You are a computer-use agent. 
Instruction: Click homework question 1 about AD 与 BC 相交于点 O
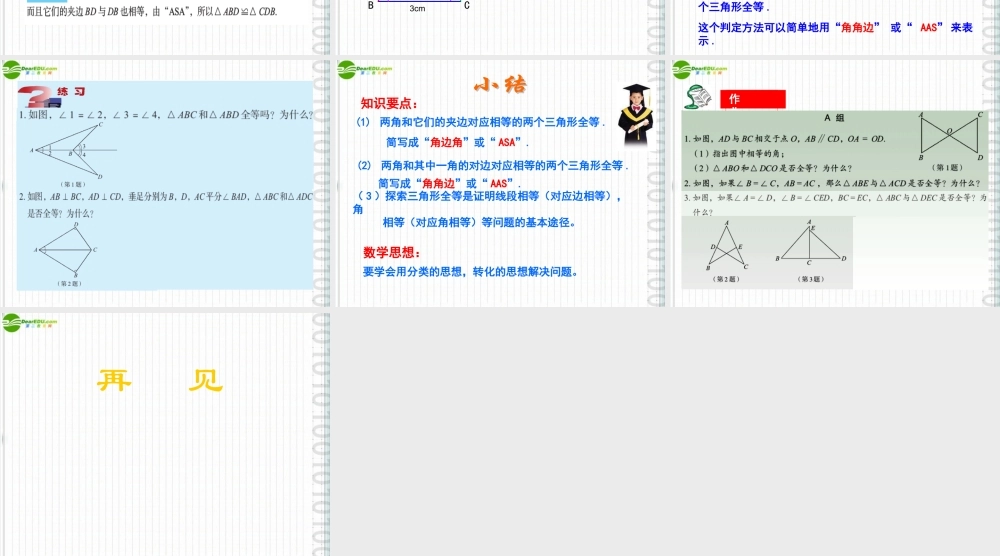(x=784, y=138)
